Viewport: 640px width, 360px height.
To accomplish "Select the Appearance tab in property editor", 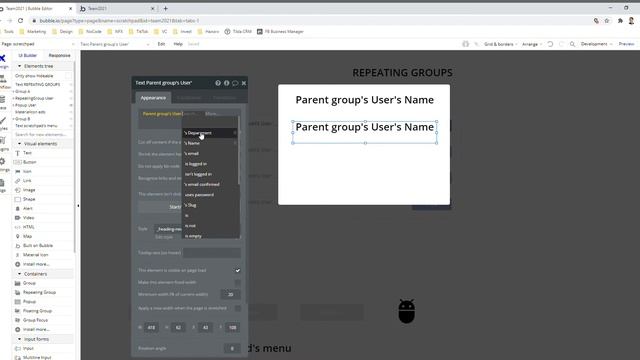I will (153, 98).
